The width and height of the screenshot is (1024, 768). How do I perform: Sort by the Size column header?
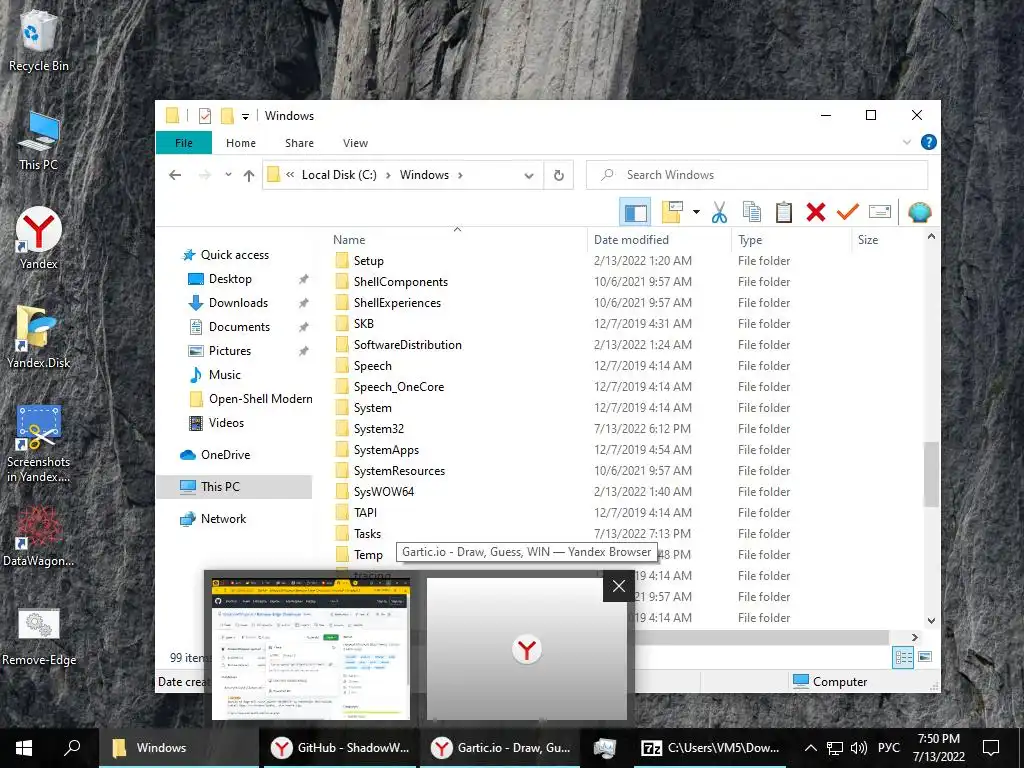tap(888, 240)
